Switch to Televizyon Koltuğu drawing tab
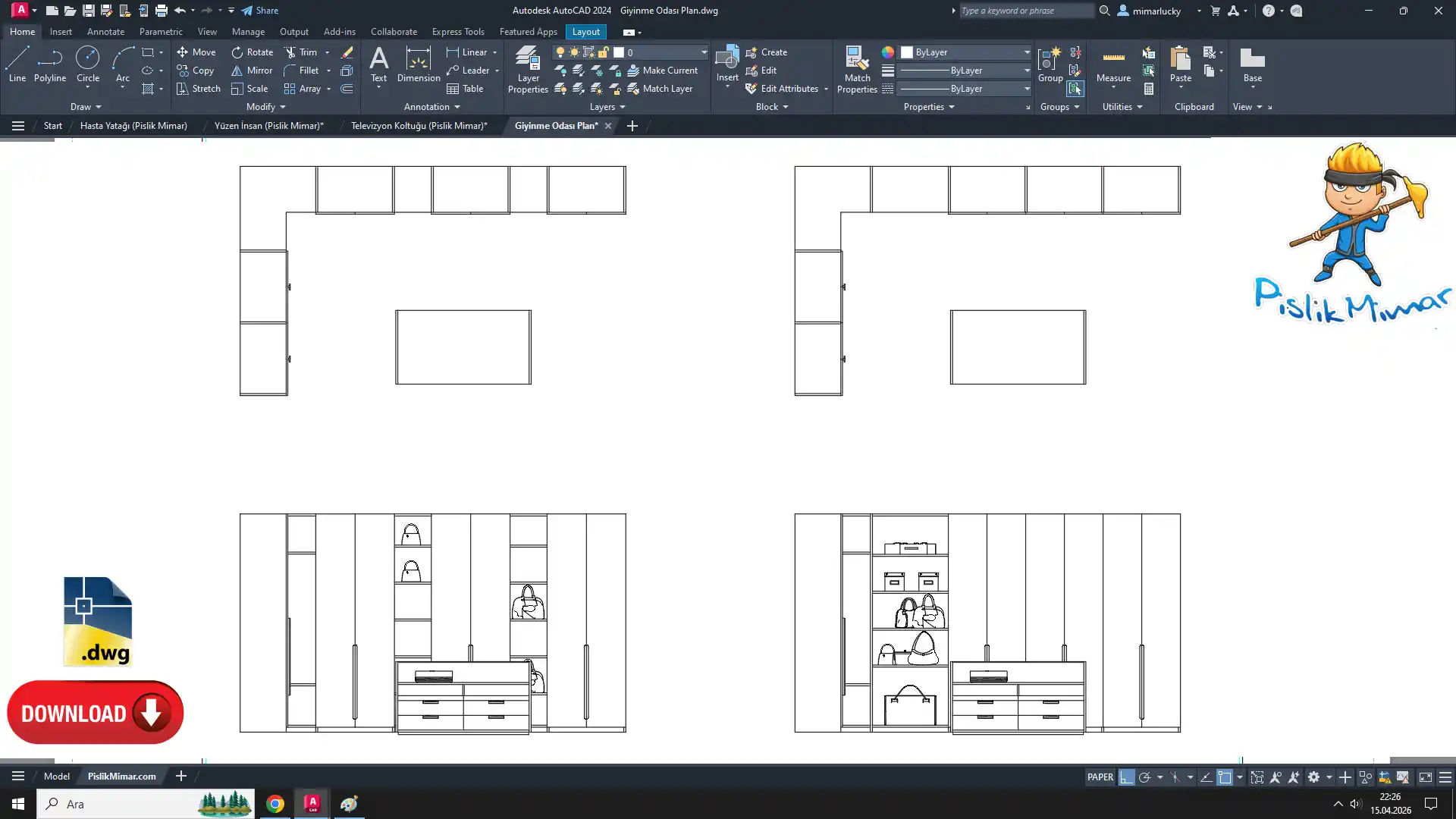The image size is (1456, 819). pyautogui.click(x=419, y=126)
